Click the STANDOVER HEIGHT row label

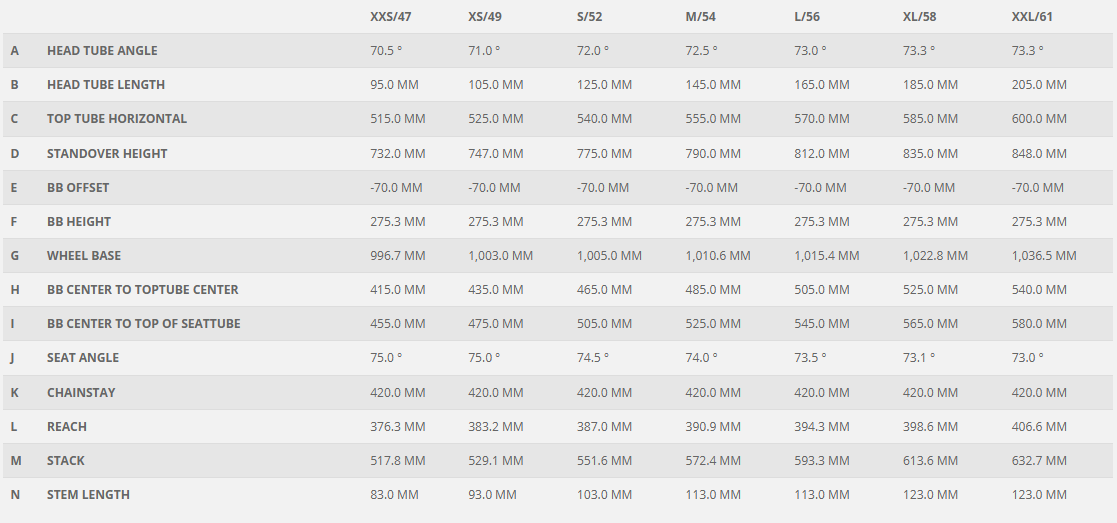point(107,154)
